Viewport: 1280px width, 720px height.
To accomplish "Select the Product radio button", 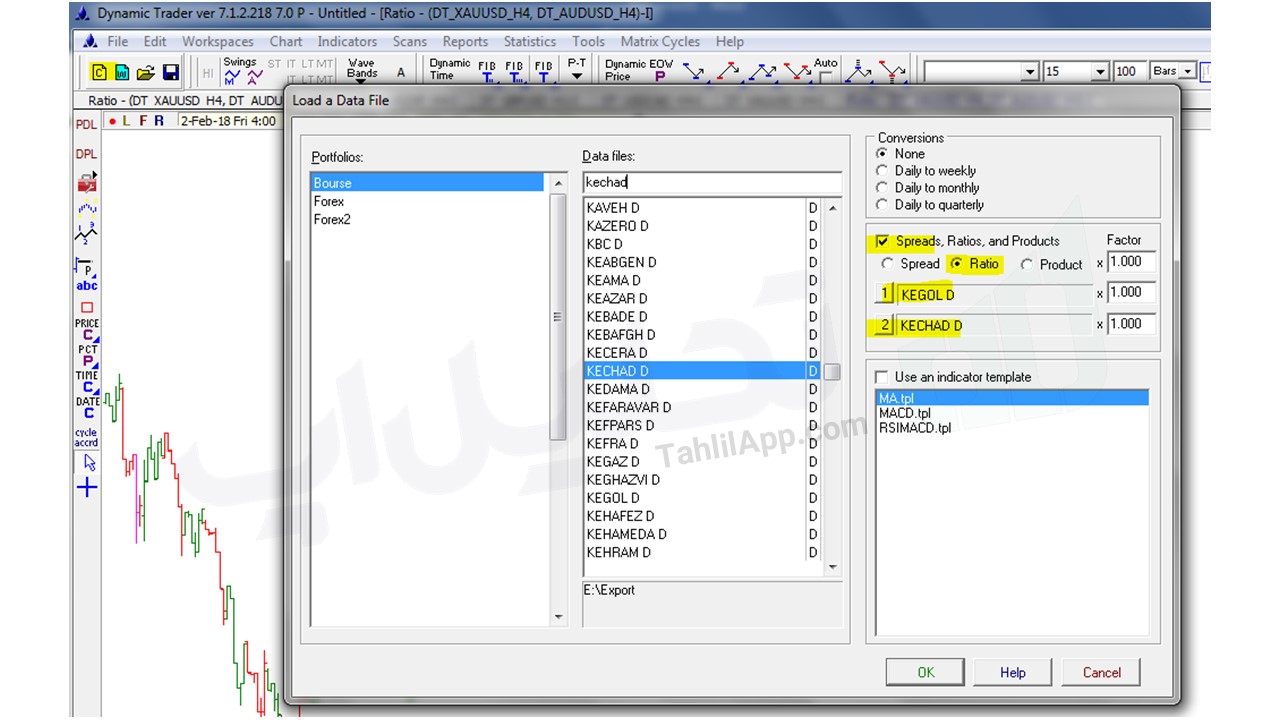I will tap(1026, 265).
